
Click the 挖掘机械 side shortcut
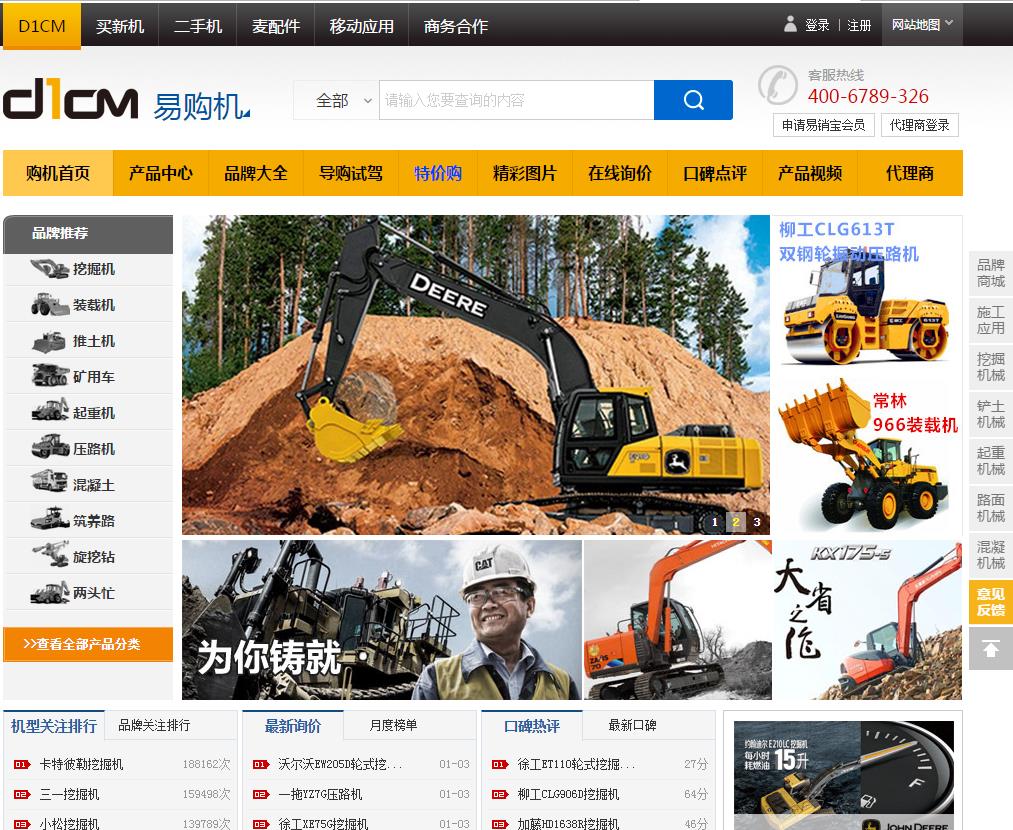coord(990,367)
